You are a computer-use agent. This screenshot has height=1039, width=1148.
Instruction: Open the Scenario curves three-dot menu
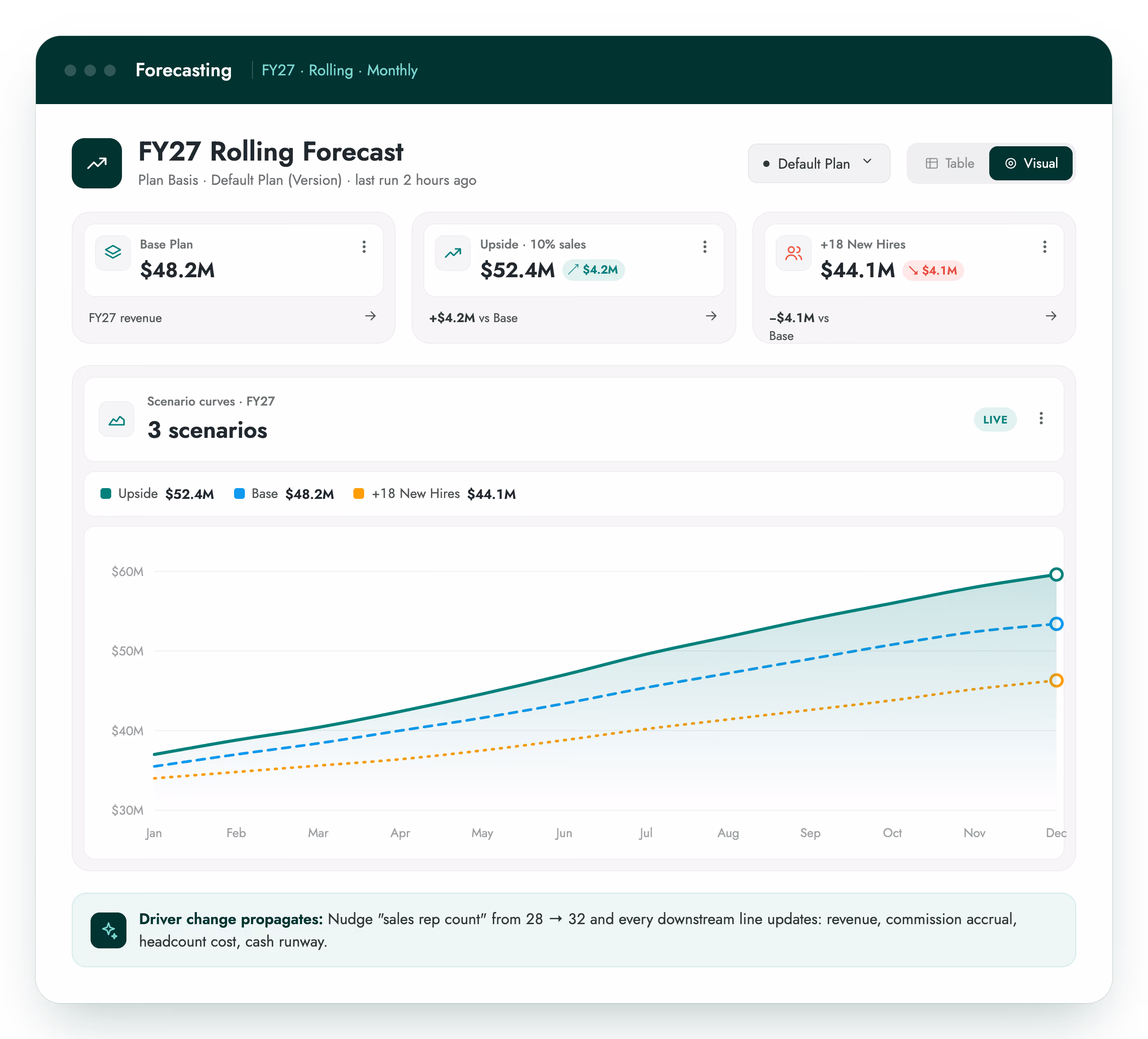[1041, 419]
